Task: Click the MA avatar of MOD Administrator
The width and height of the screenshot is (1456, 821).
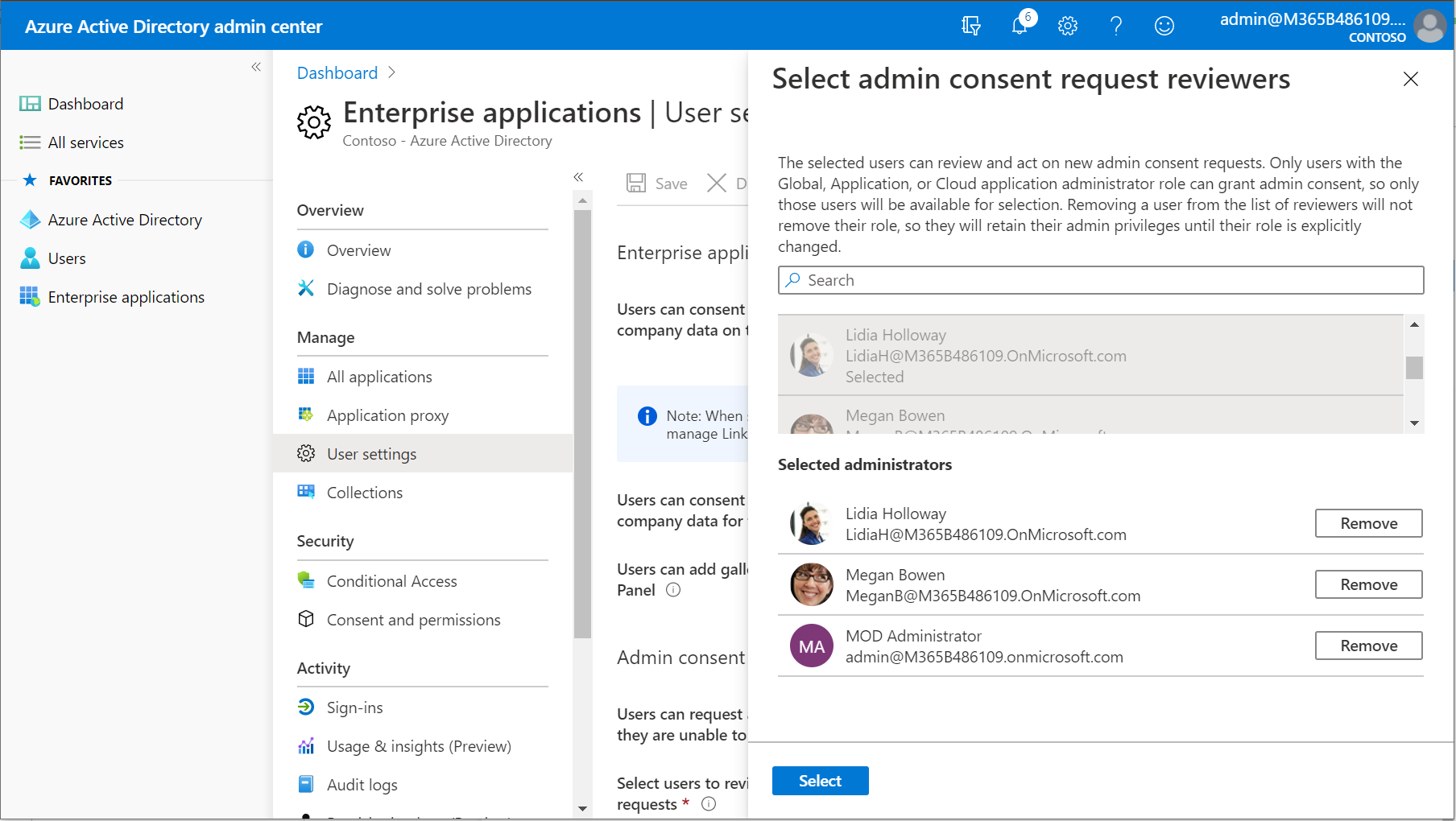Action: (812, 646)
